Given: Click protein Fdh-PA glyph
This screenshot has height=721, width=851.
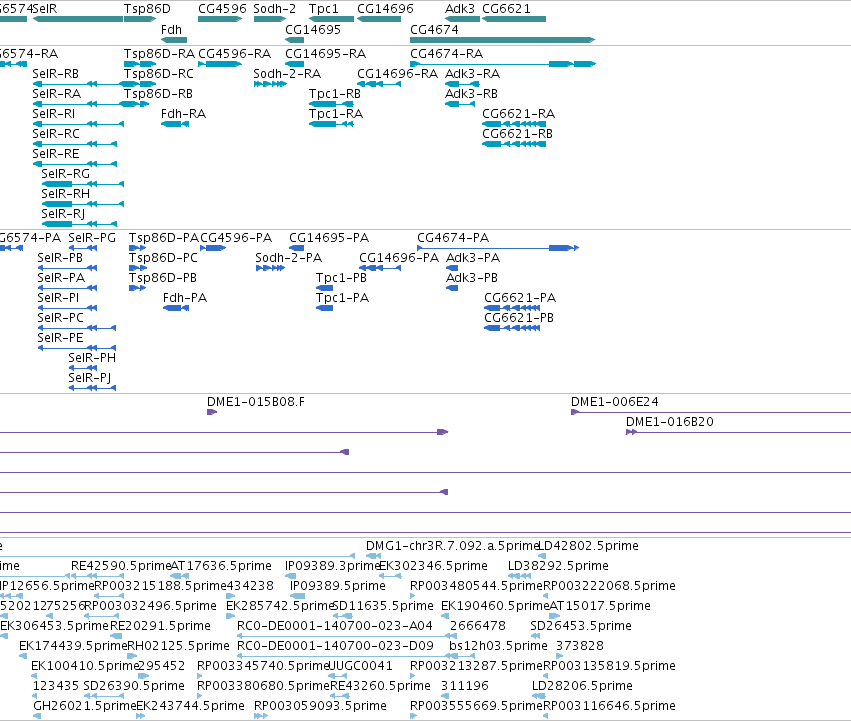Looking at the screenshot, I should pos(176,308).
